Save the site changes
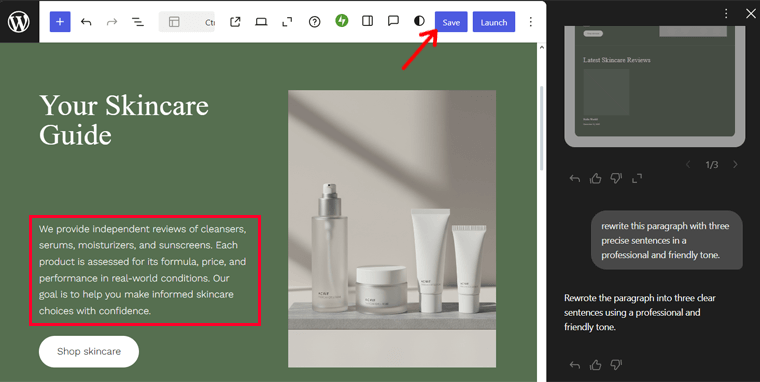This screenshot has height=382, width=760. (451, 22)
